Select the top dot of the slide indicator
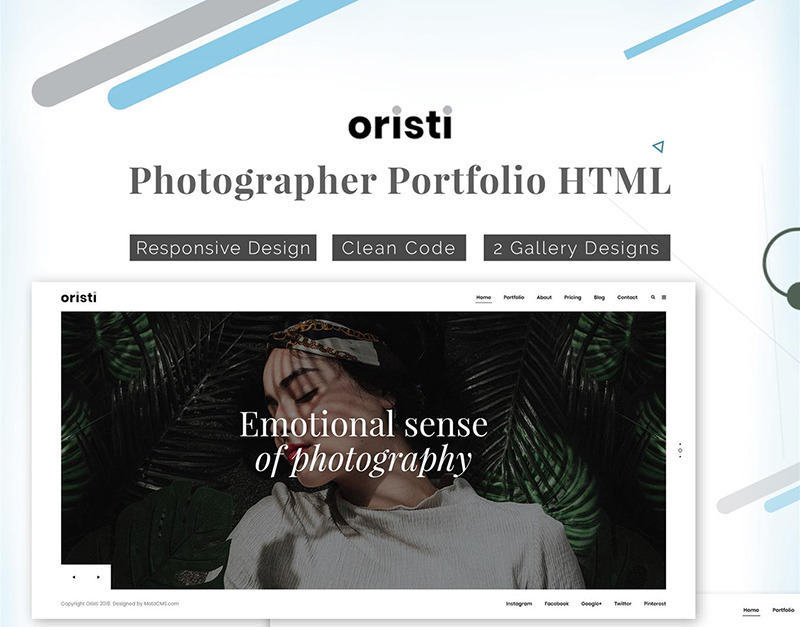Screen dimensions: 800x627 point(680,444)
